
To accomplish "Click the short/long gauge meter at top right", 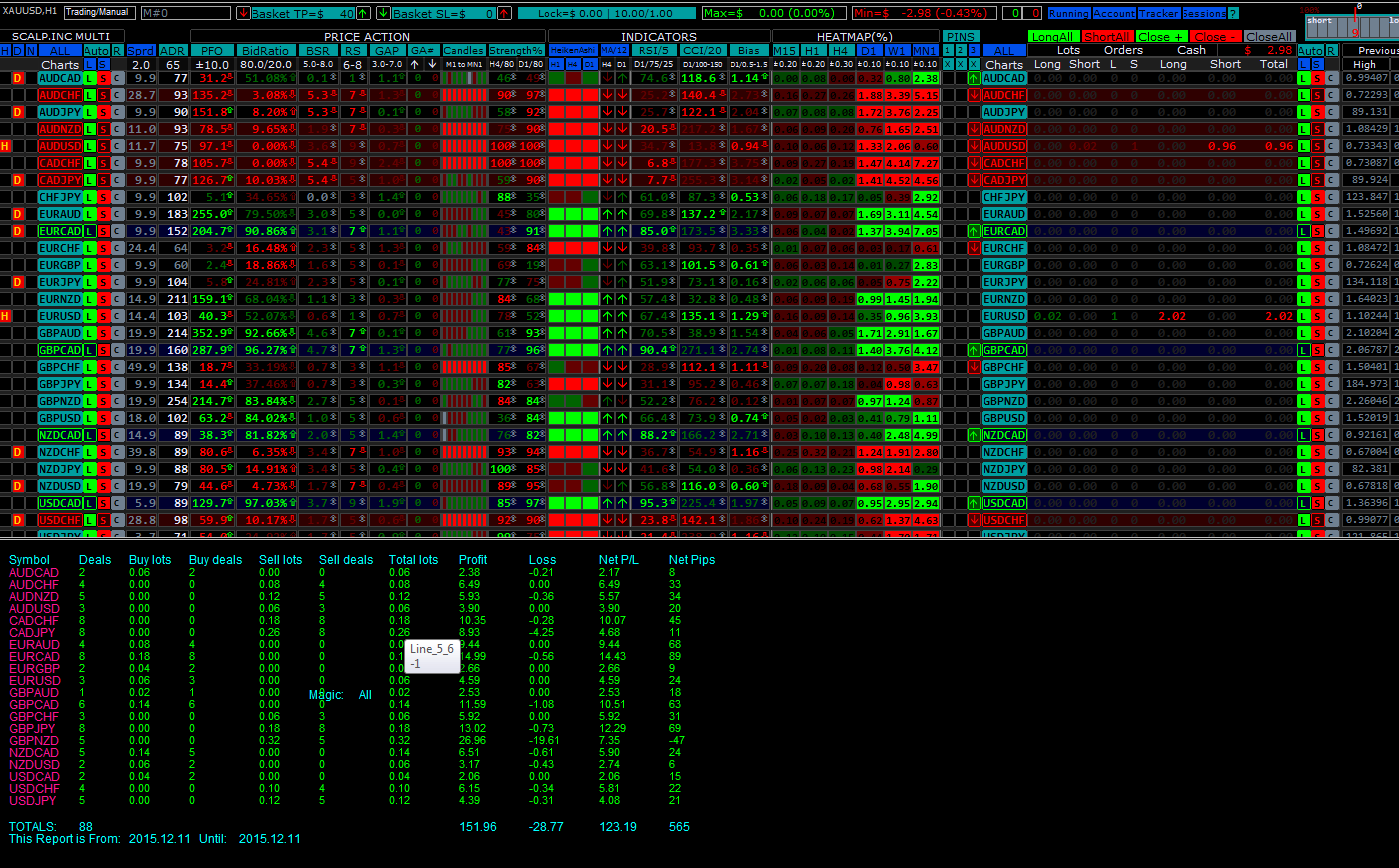I will 1351,26.
